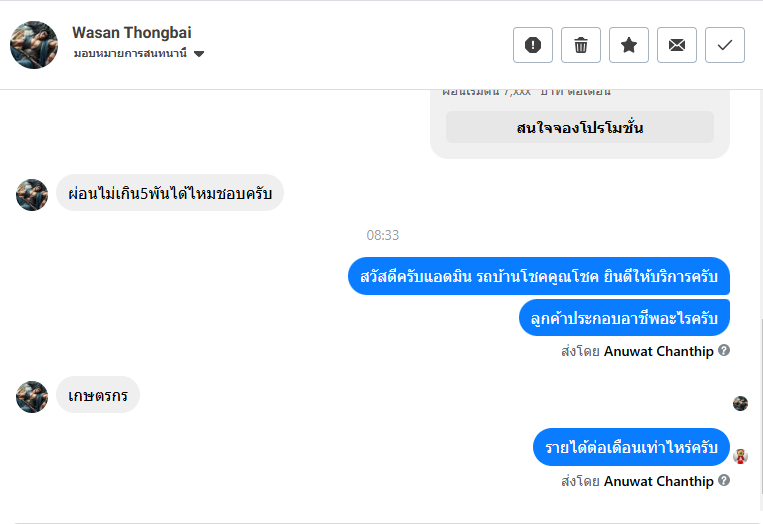This screenshot has width=763, height=524.
Task: Mark conversation unread with envelope icon
Action: [677, 45]
